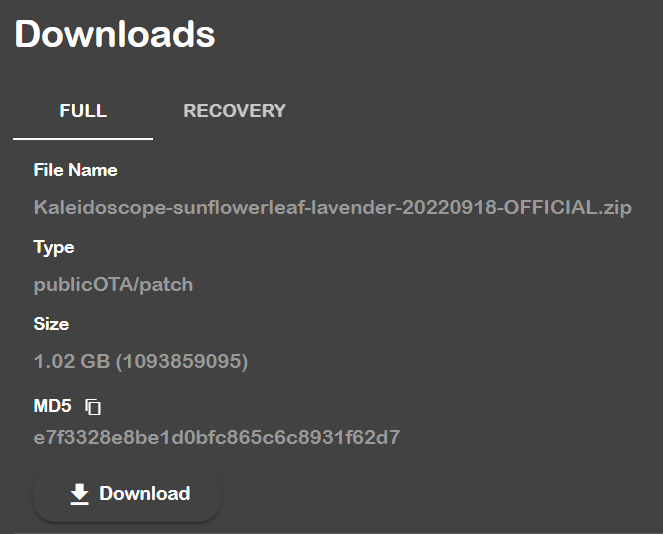Click the MD5 label
Screen dimensions: 663x534
point(53,406)
